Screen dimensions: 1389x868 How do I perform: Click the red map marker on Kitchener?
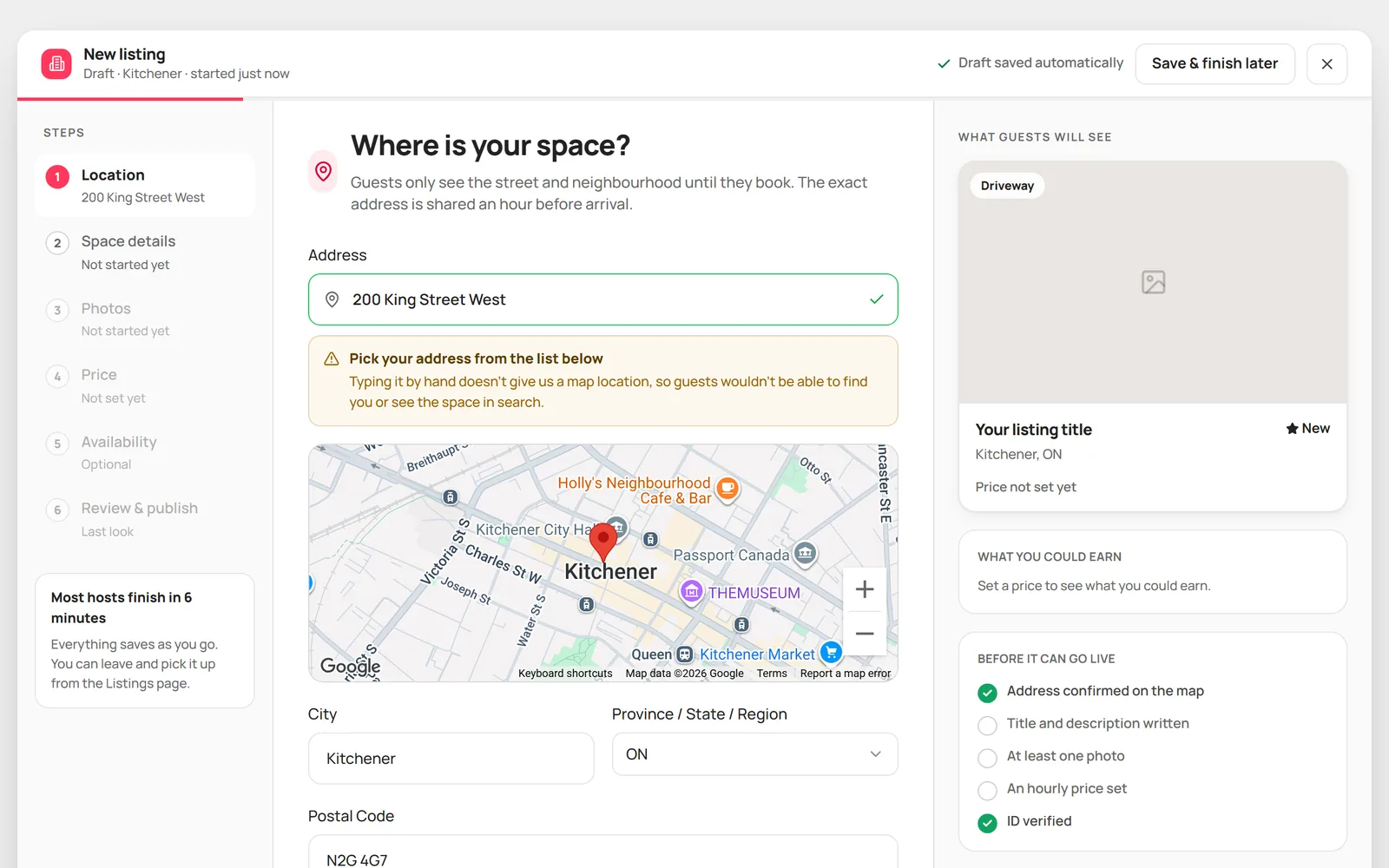point(603,542)
